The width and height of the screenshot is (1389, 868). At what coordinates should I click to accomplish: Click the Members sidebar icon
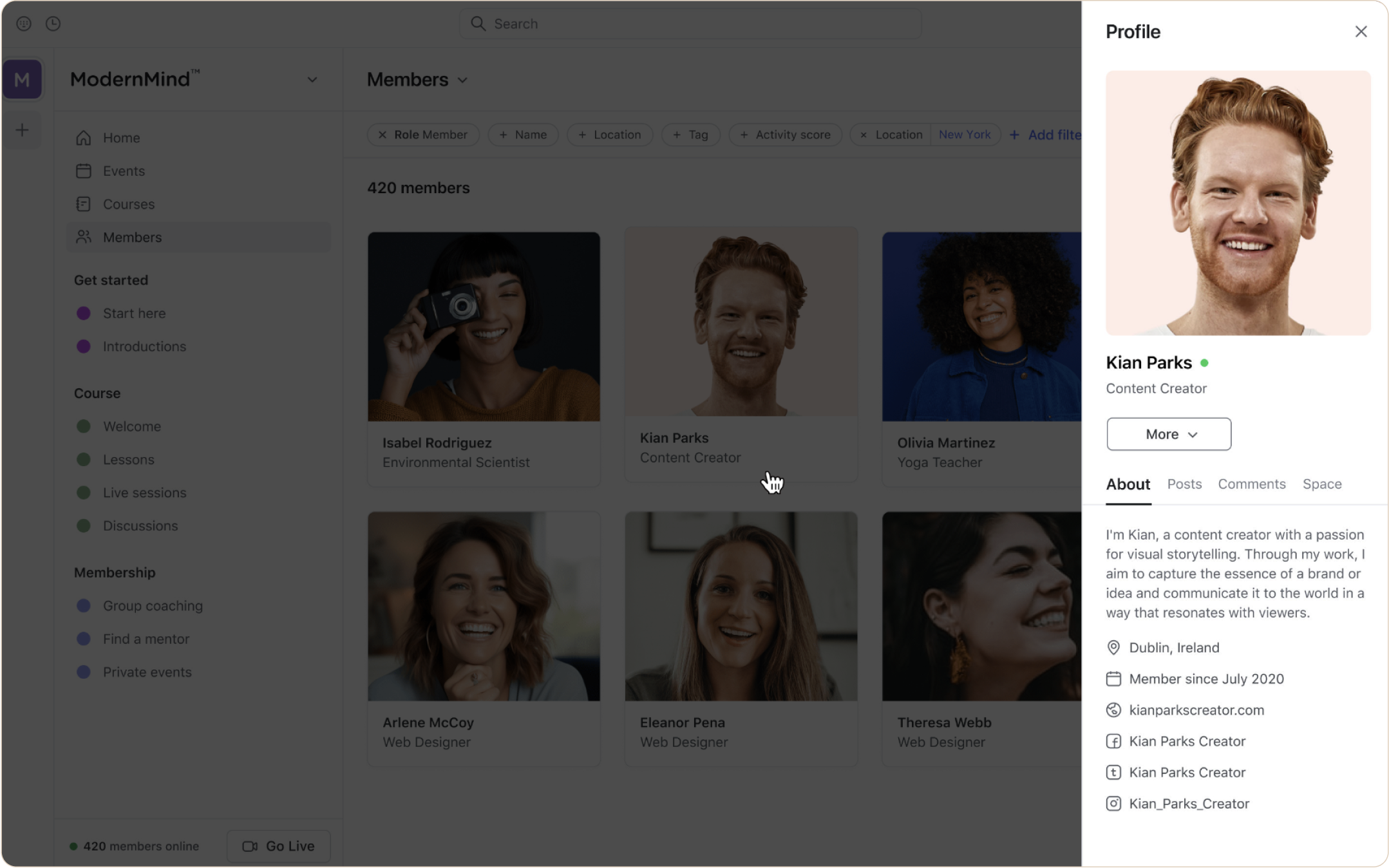pyautogui.click(x=83, y=237)
